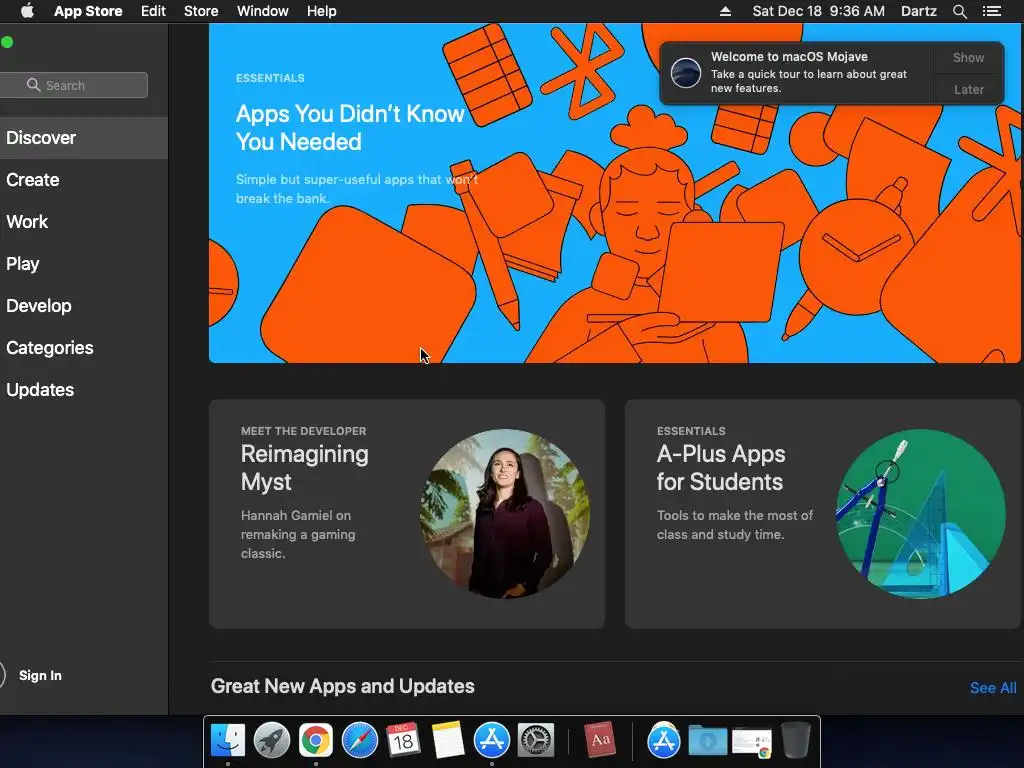Image resolution: width=1024 pixels, height=768 pixels.
Task: Launch Launchpad rocket icon in Dock
Action: click(272, 740)
